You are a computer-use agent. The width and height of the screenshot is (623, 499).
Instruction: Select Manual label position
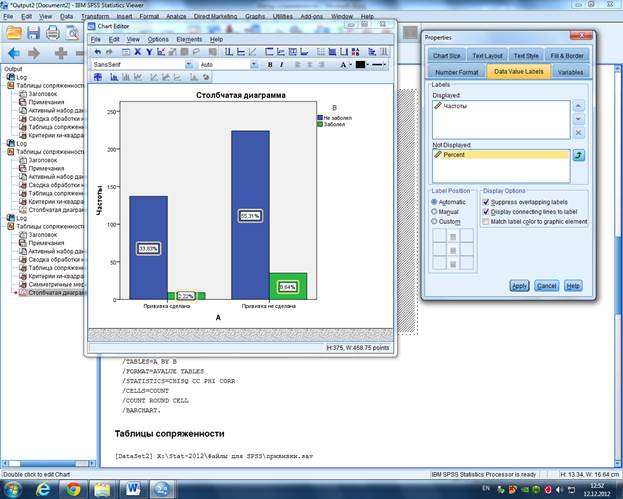click(434, 212)
